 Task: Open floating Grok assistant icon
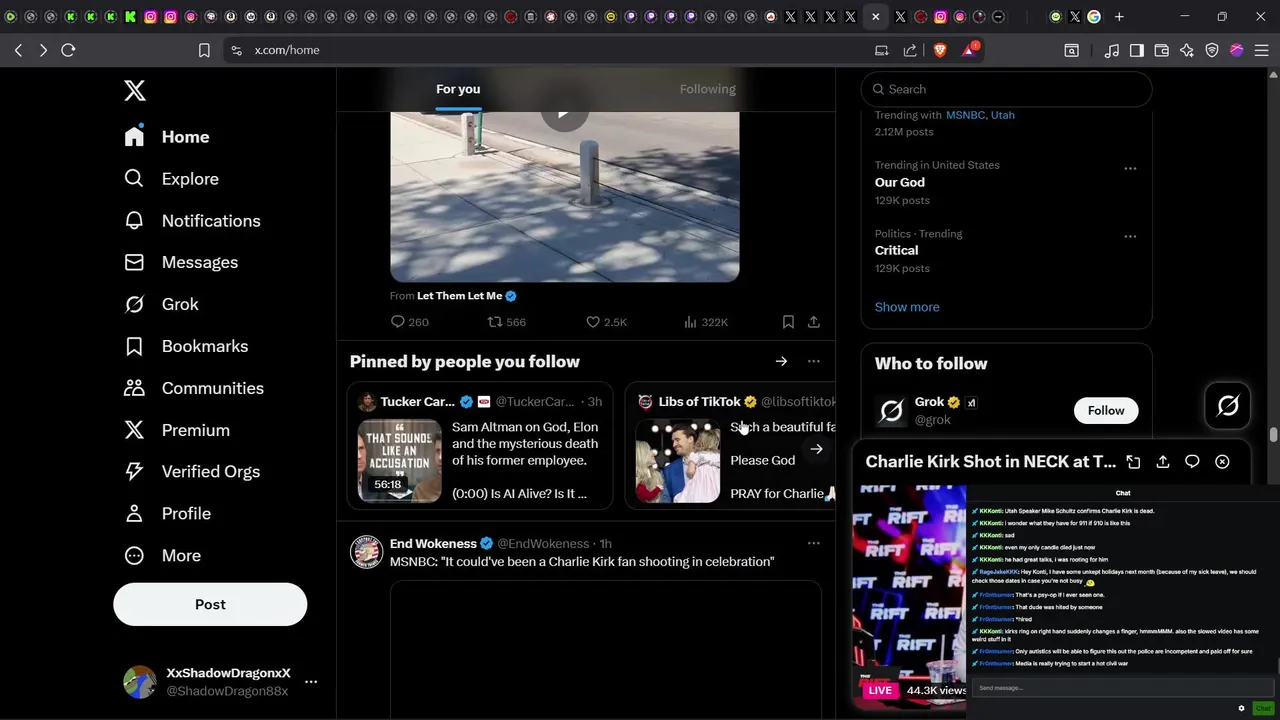tap(1228, 405)
